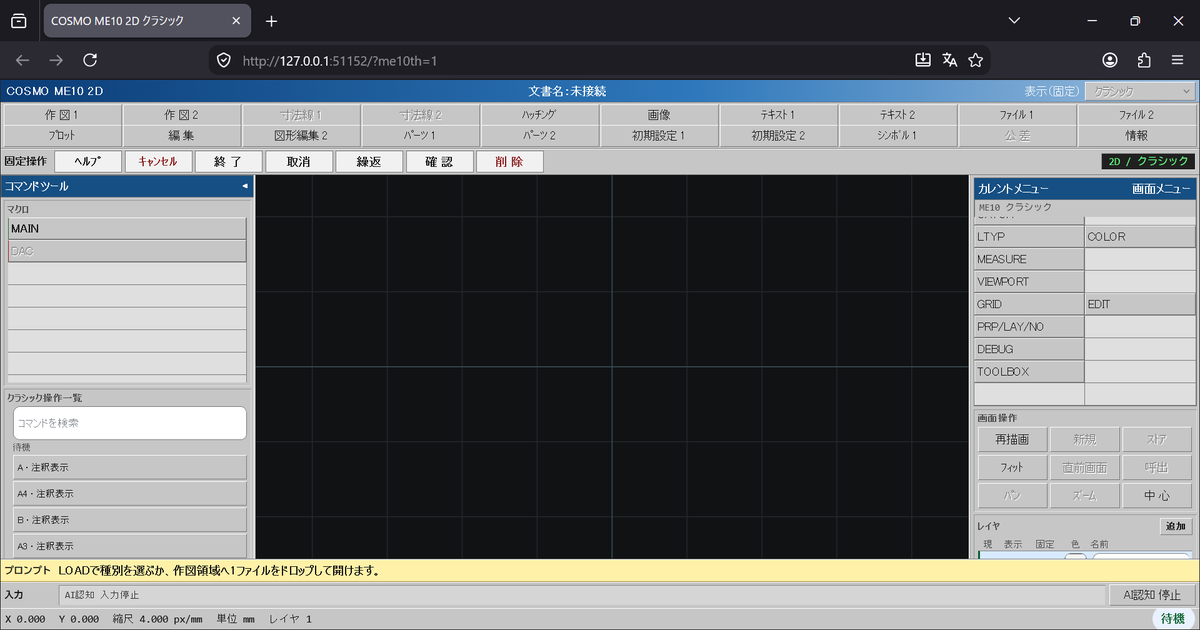The width and height of the screenshot is (1200, 630).
Task: Select the MAIN macro row
Action: pos(127,229)
